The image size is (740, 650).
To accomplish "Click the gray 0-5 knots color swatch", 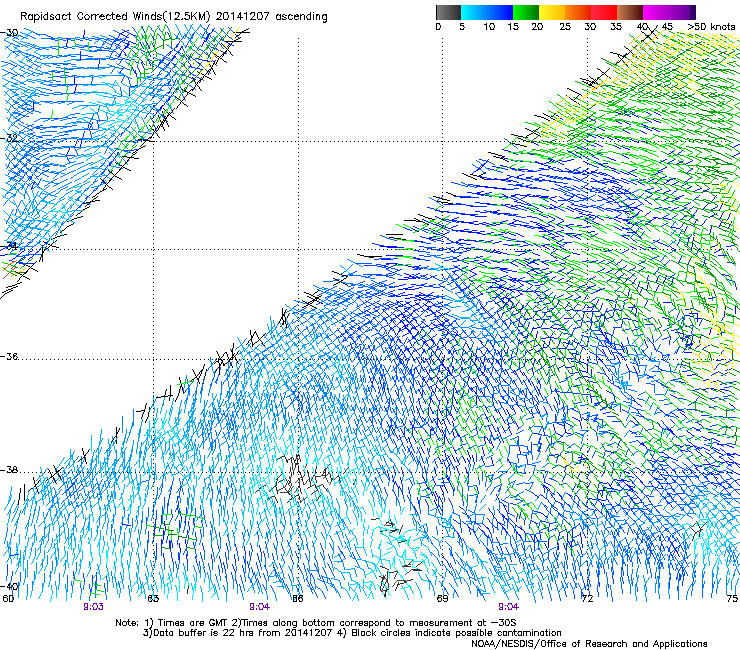I will coord(448,12).
